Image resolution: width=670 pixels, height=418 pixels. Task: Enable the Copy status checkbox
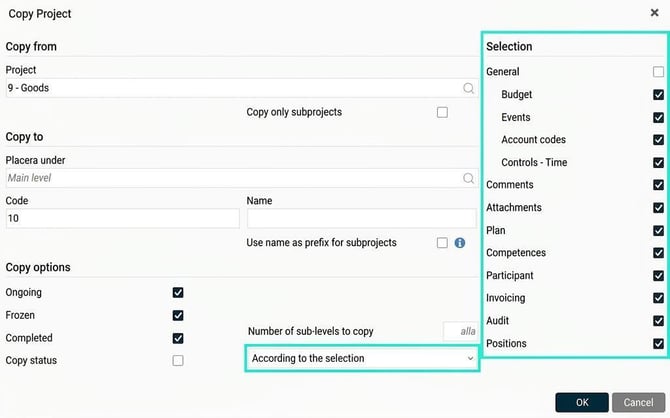[x=178, y=361]
